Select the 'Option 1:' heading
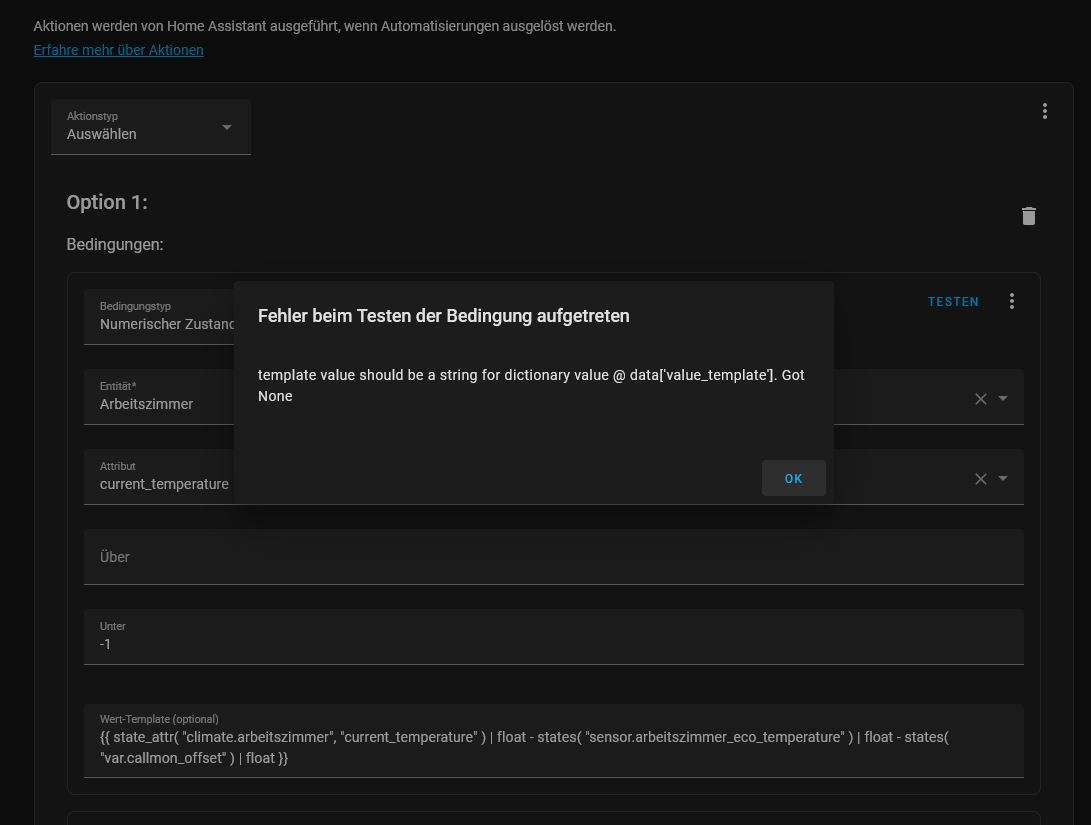 point(107,202)
